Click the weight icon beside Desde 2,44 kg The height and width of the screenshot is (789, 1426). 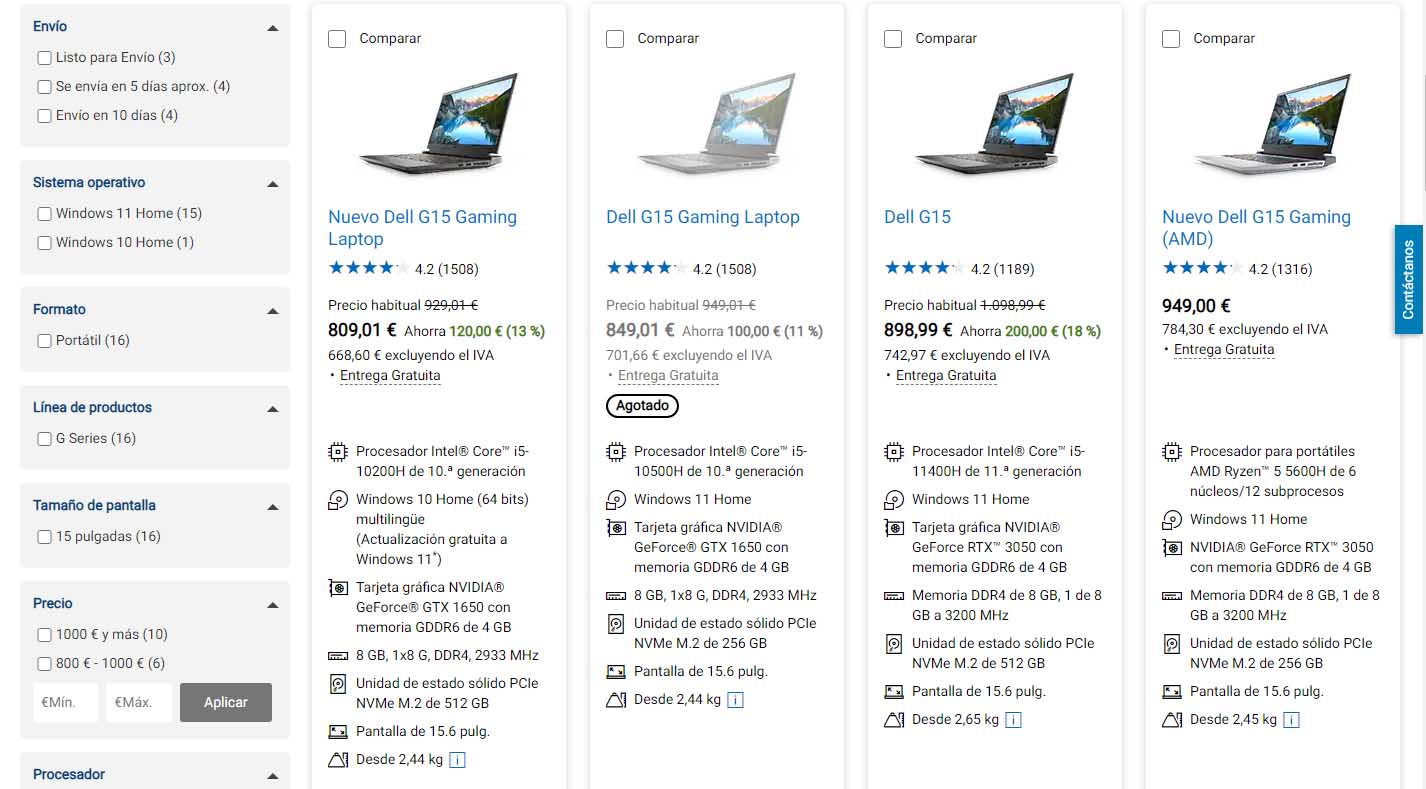[x=337, y=759]
